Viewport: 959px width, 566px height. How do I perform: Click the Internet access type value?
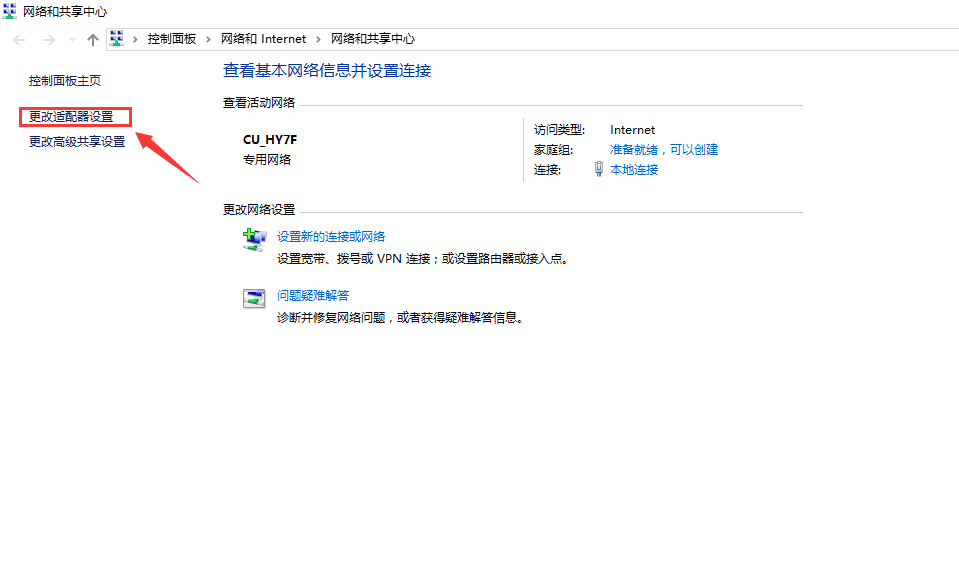click(x=632, y=130)
